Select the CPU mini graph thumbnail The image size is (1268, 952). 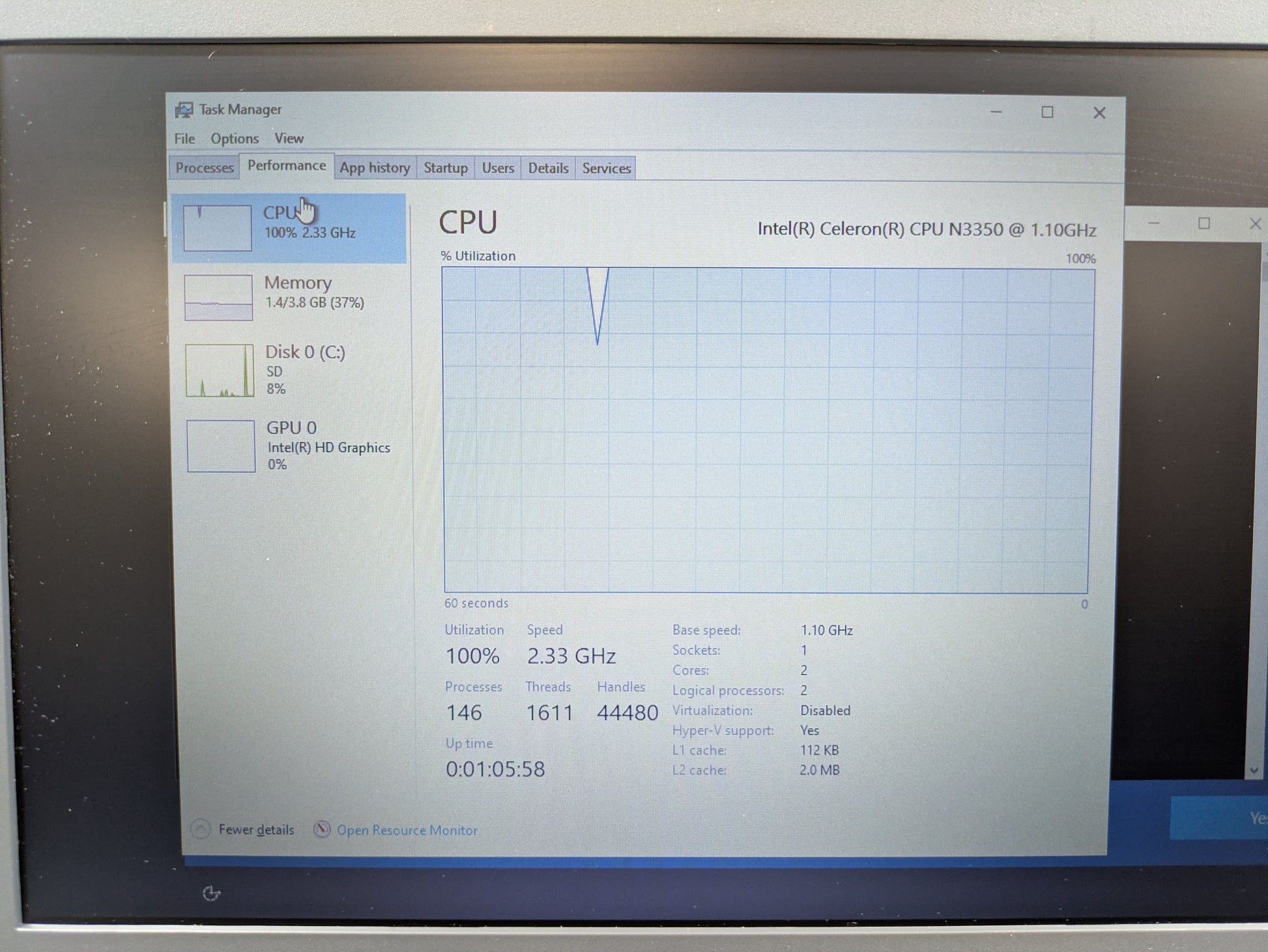(x=217, y=228)
